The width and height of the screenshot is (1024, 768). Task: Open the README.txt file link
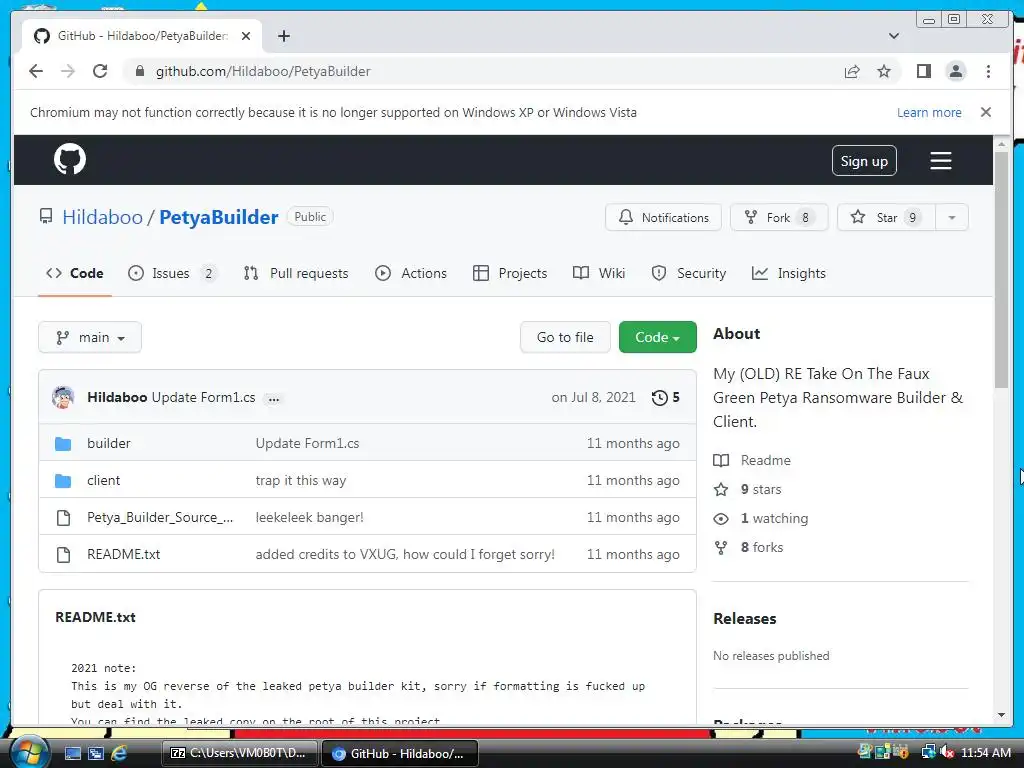(123, 554)
